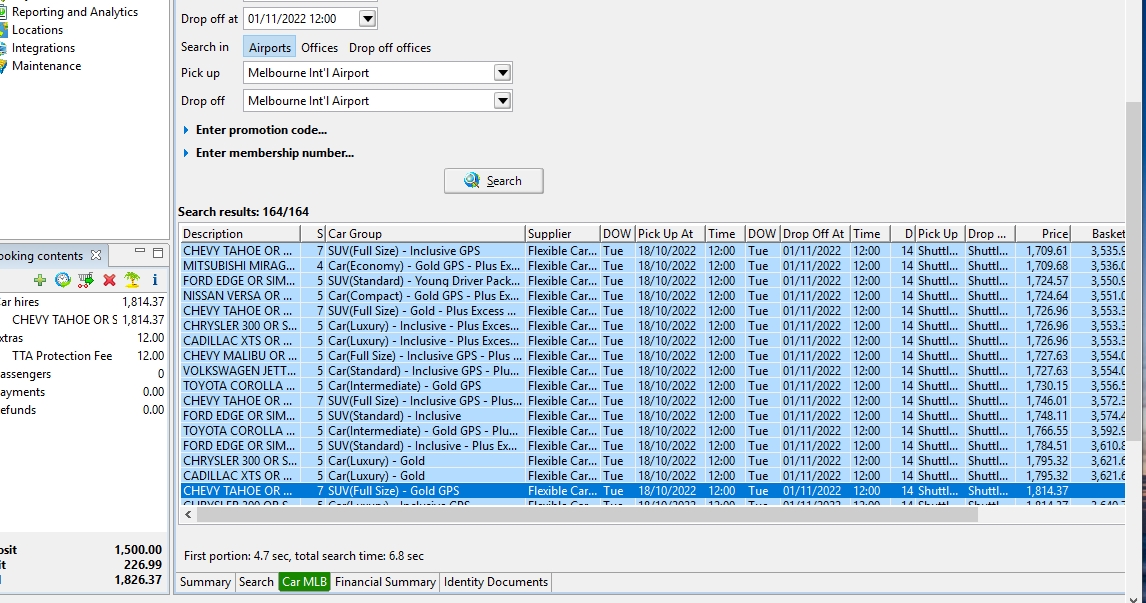
Task: Sort by Supplier column header
Action: point(562,234)
